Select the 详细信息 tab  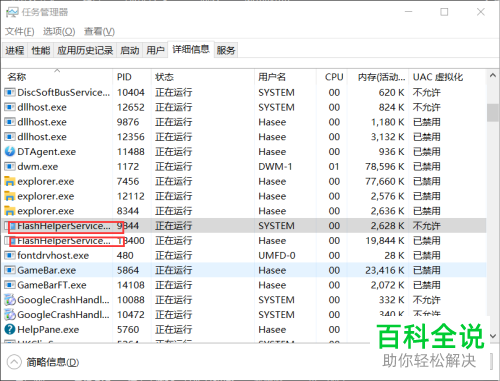tap(191, 49)
